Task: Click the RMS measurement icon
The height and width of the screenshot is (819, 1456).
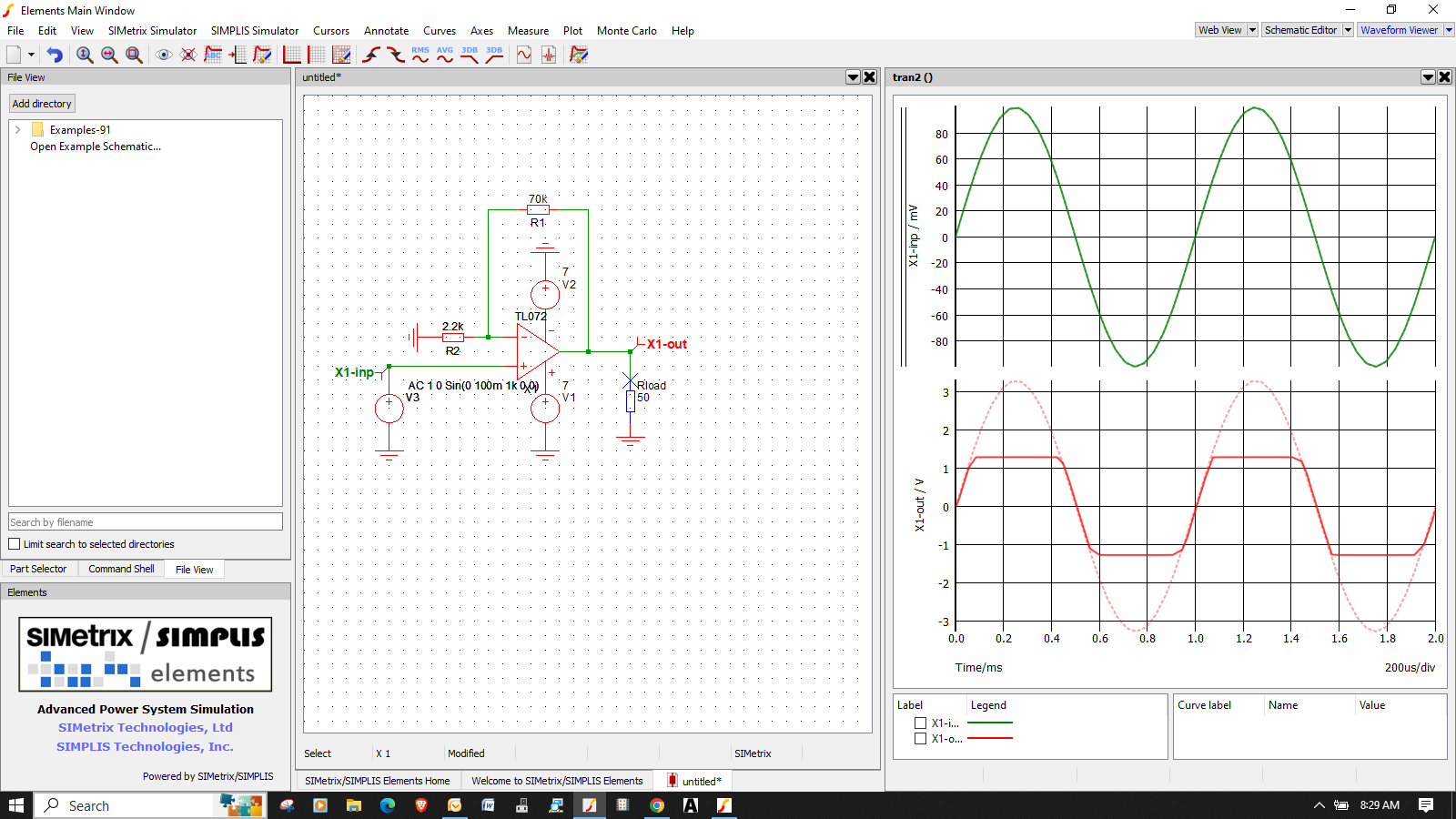Action: [420, 55]
